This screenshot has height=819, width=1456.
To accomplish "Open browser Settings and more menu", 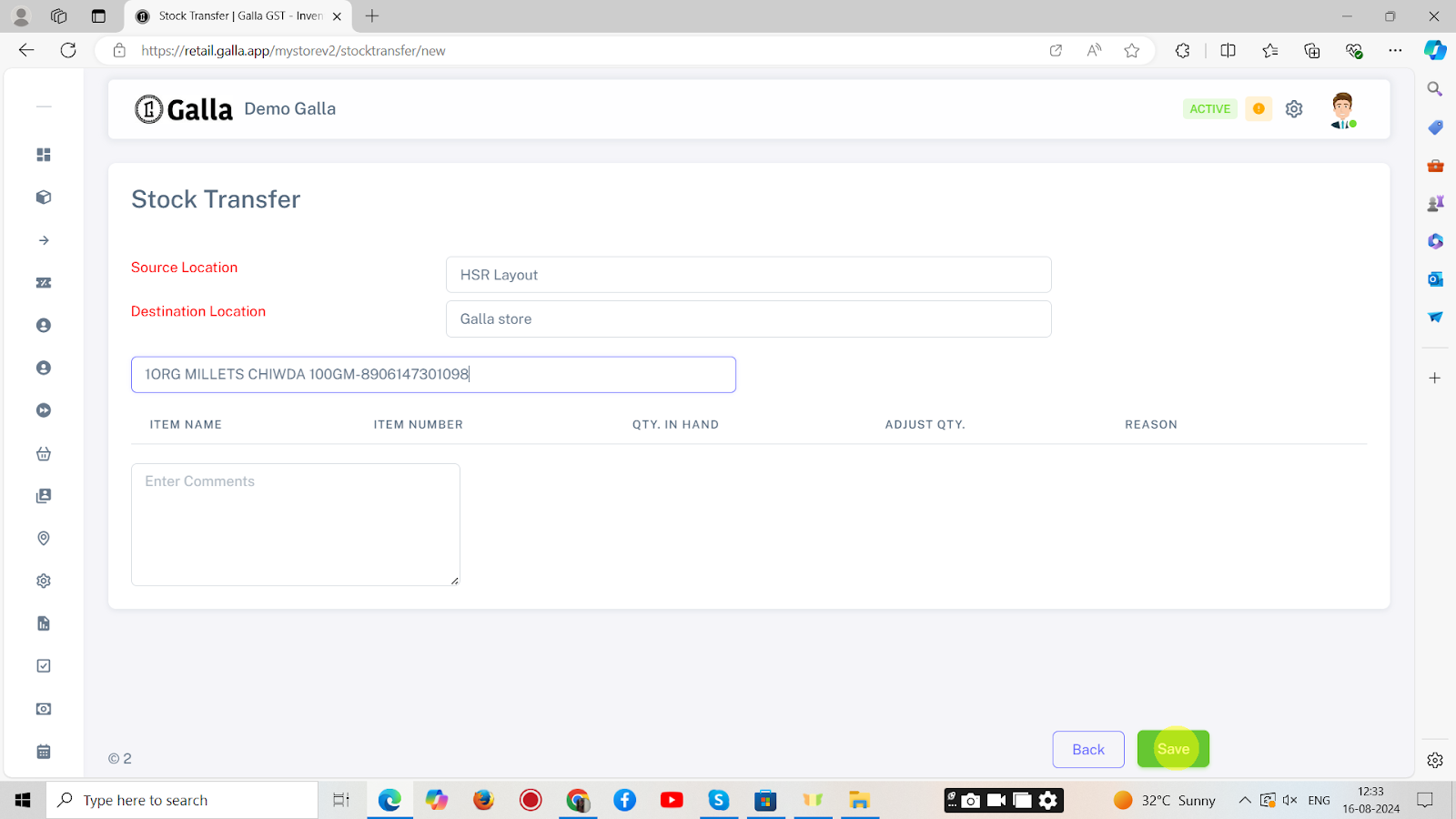I will pos(1395,51).
